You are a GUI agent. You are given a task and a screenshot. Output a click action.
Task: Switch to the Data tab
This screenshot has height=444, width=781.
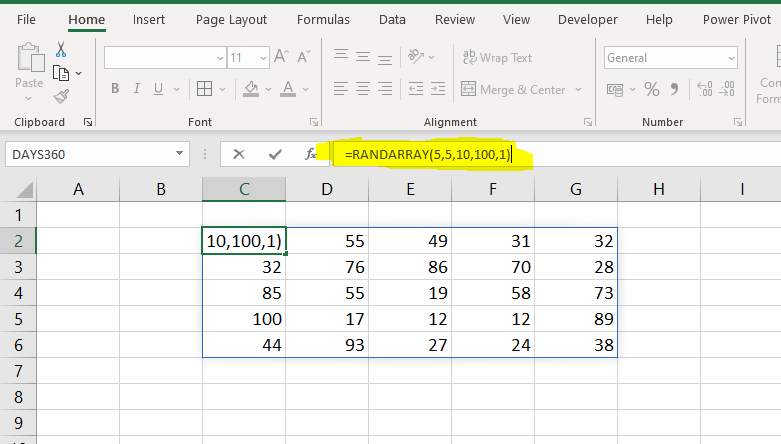392,19
